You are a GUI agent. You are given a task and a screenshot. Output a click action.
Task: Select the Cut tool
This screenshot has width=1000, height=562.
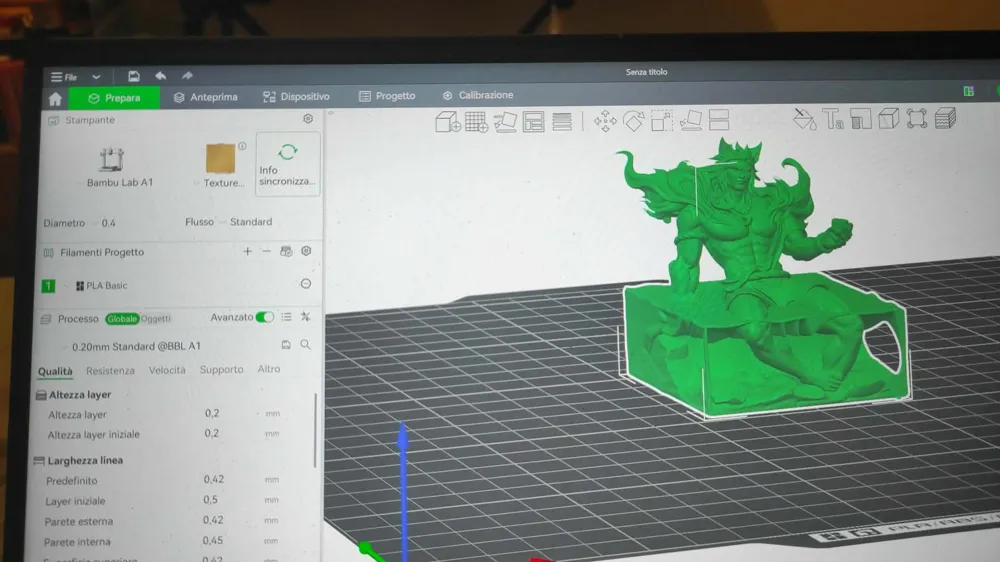pyautogui.click(x=719, y=119)
